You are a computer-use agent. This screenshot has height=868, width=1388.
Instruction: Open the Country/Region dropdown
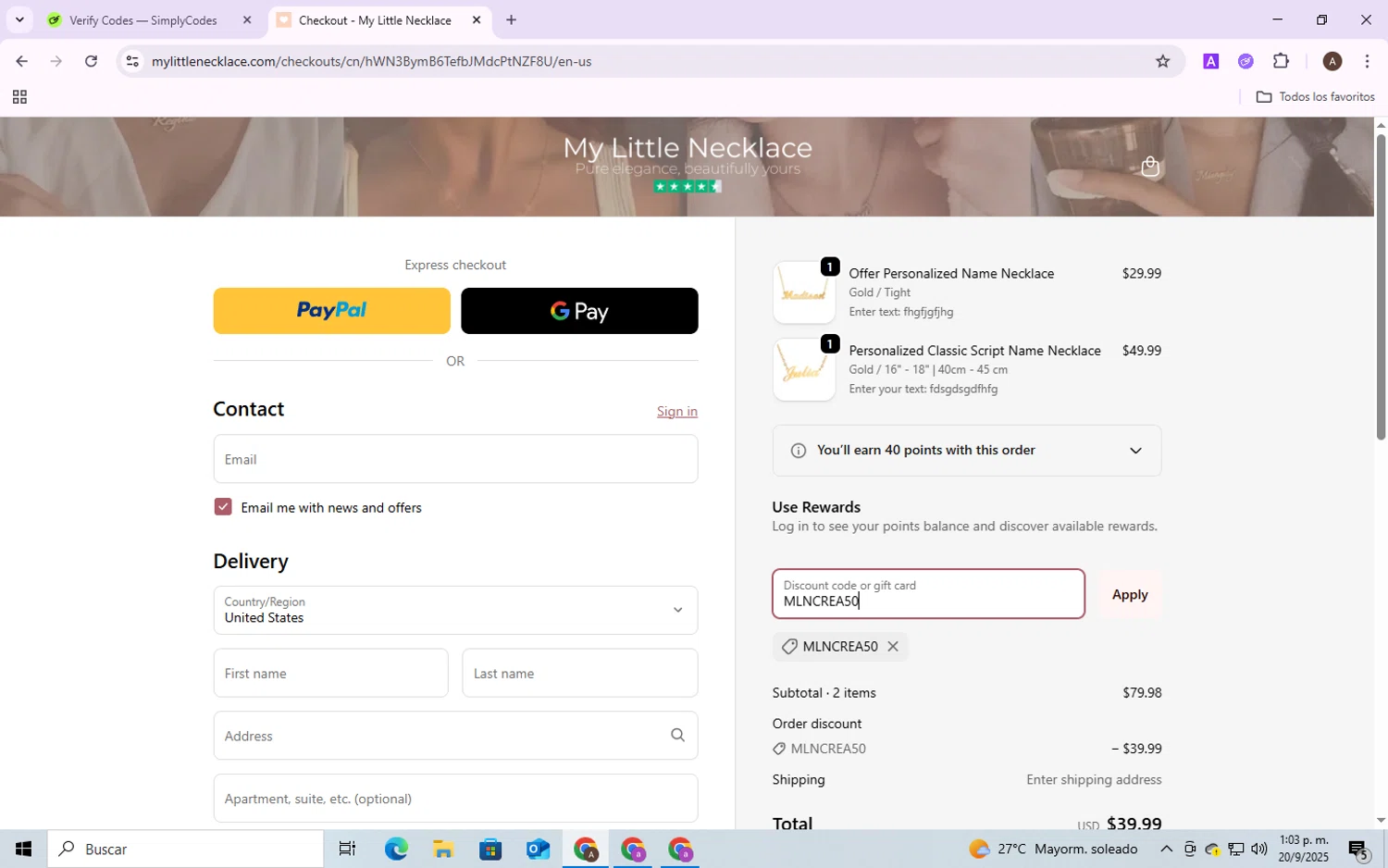pos(455,610)
